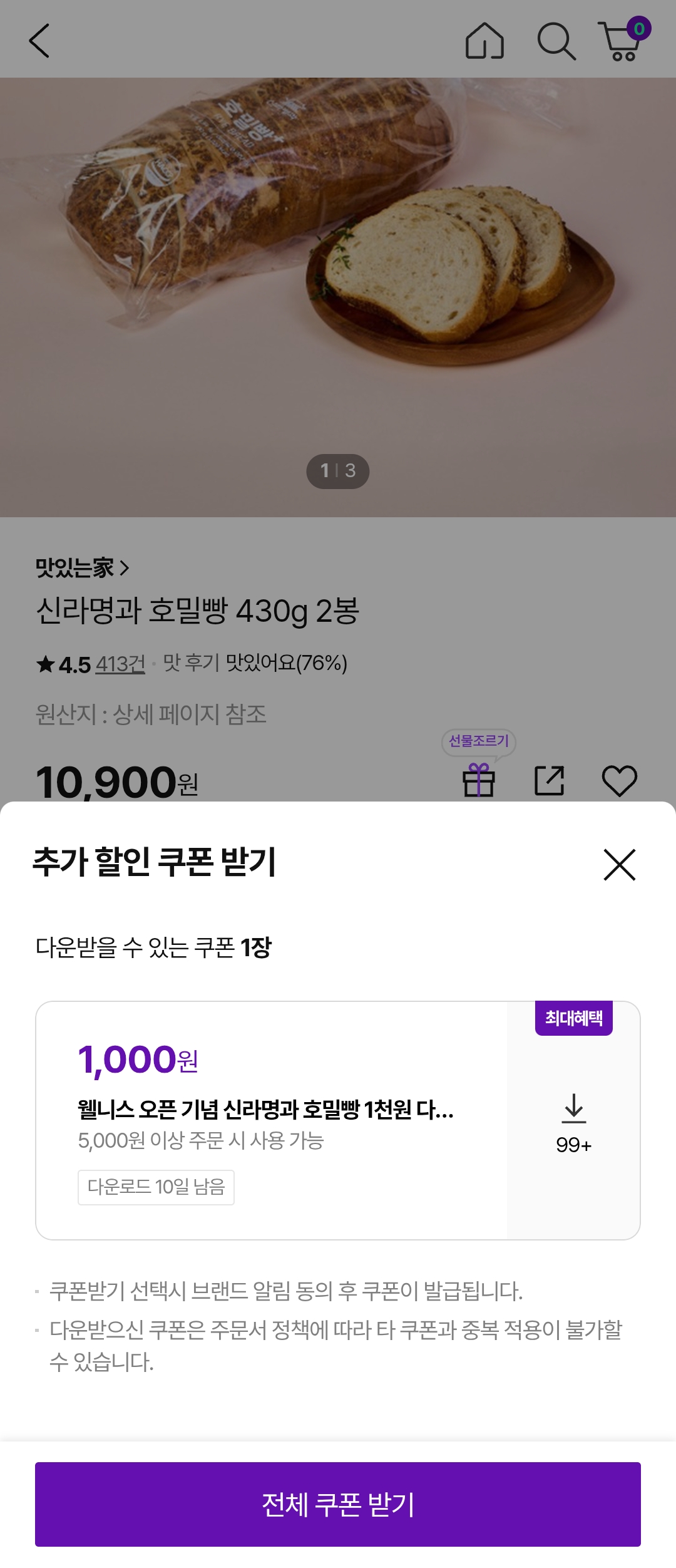Open the 맛있는家 brand page

[82, 568]
